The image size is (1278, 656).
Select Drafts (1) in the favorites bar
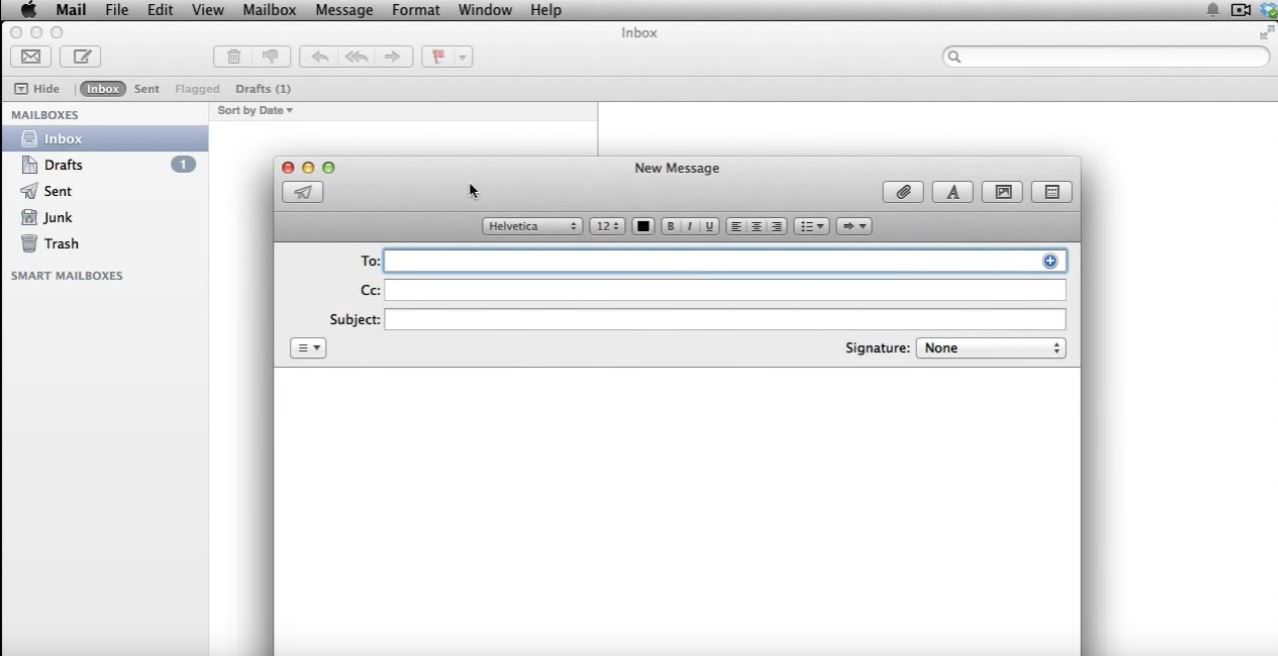coord(263,89)
